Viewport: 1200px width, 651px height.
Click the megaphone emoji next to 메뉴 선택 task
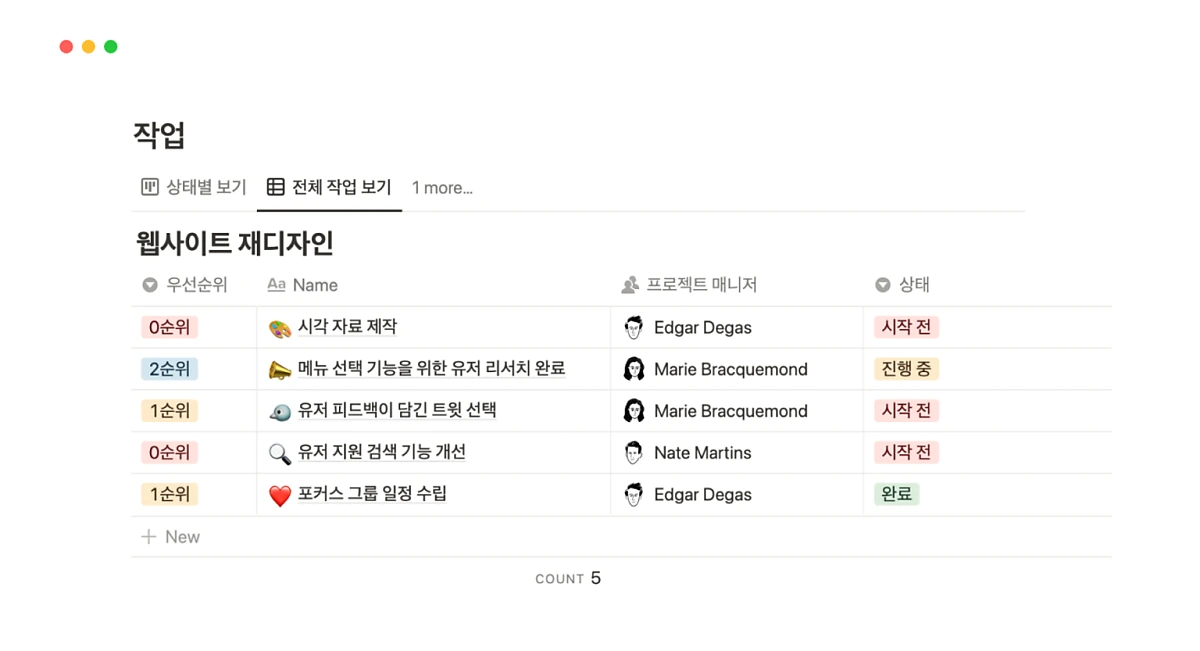coord(280,369)
